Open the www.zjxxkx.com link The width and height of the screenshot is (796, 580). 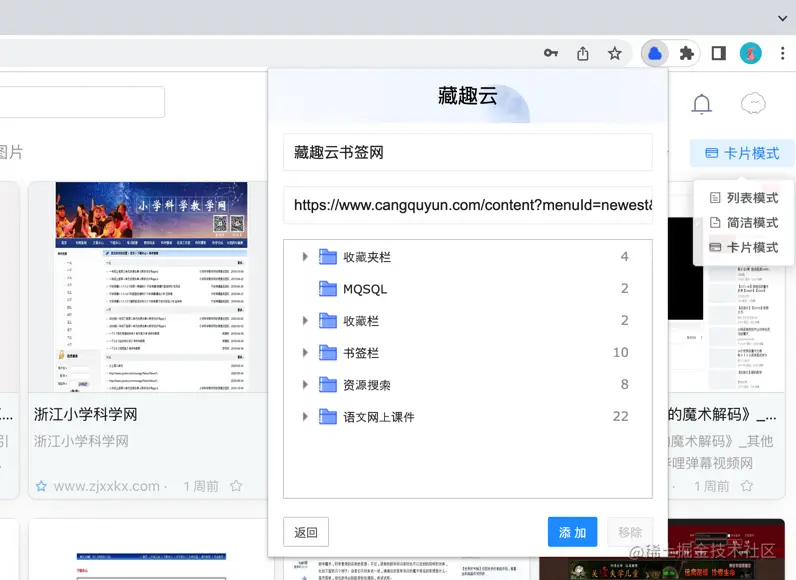pyautogui.click(x=107, y=486)
